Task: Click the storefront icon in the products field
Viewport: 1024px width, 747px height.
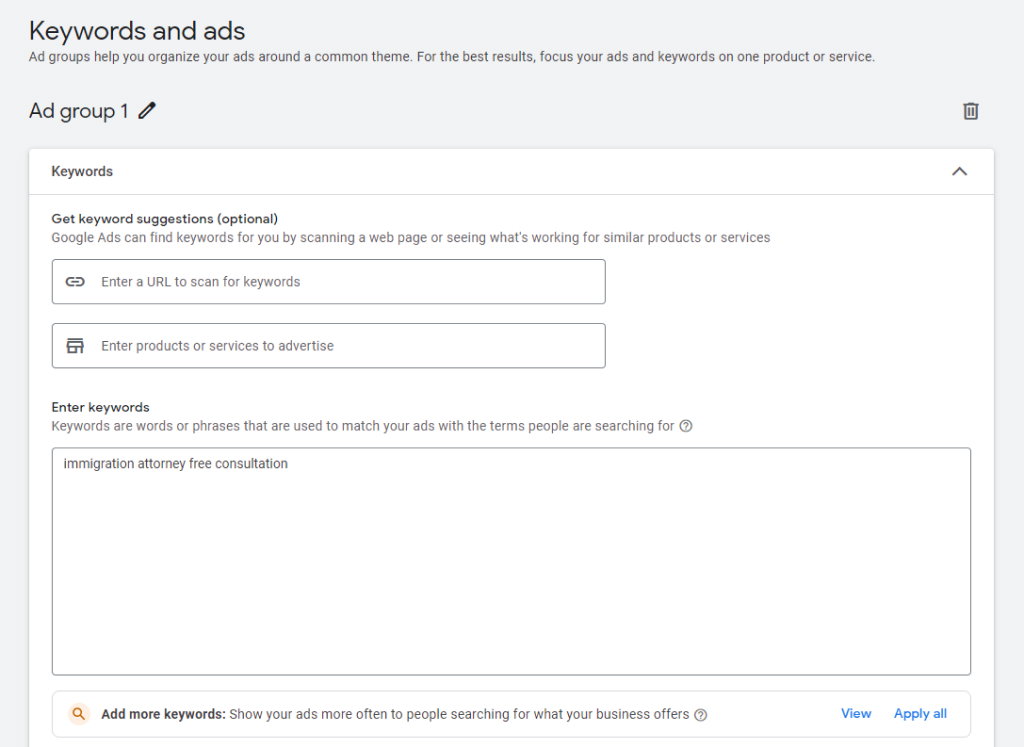Action: pyautogui.click(x=75, y=346)
